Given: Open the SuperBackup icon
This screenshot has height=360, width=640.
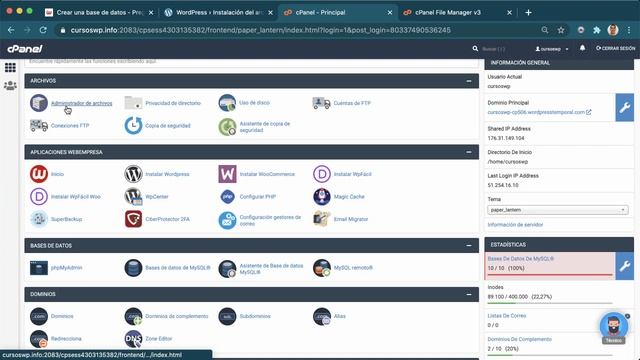Looking at the screenshot, I should pos(39,219).
